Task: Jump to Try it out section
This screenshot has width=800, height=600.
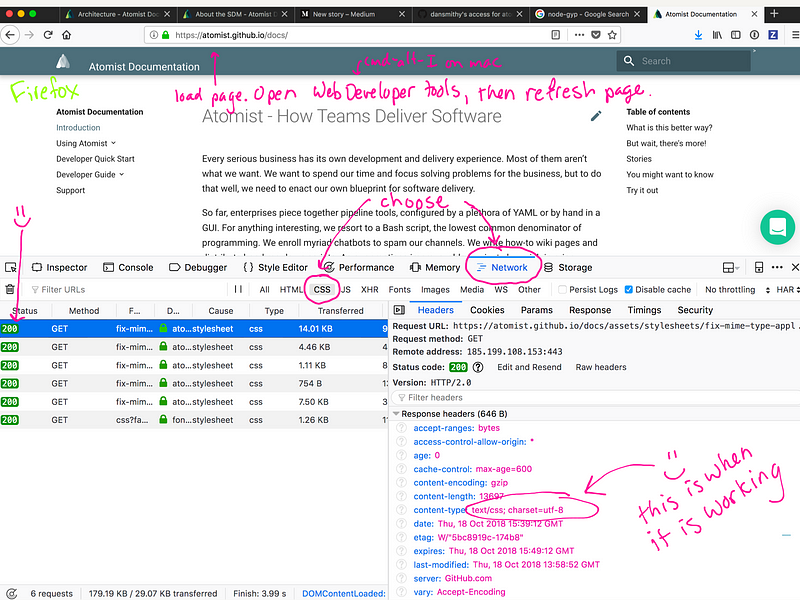Action: 642,190
